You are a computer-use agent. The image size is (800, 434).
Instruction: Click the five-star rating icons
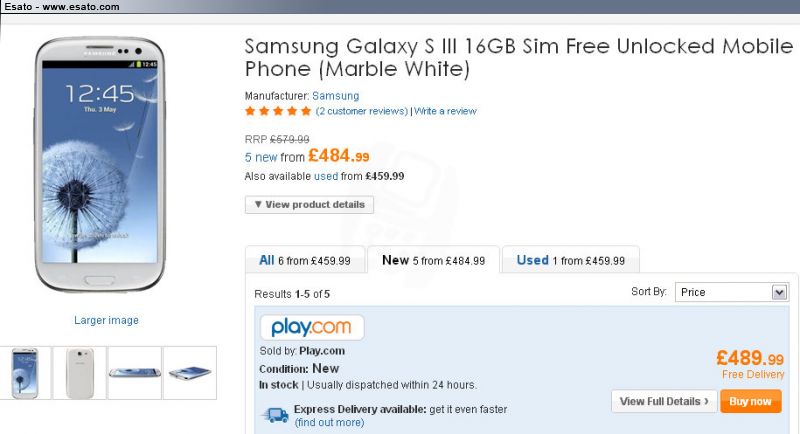[278, 111]
